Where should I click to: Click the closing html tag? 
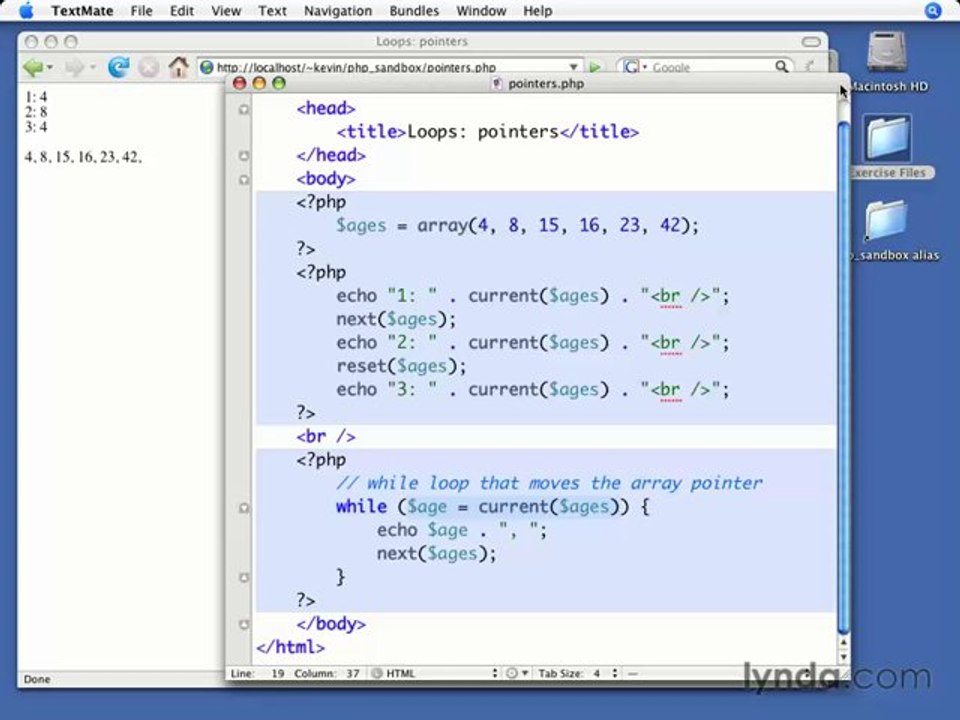(x=291, y=647)
